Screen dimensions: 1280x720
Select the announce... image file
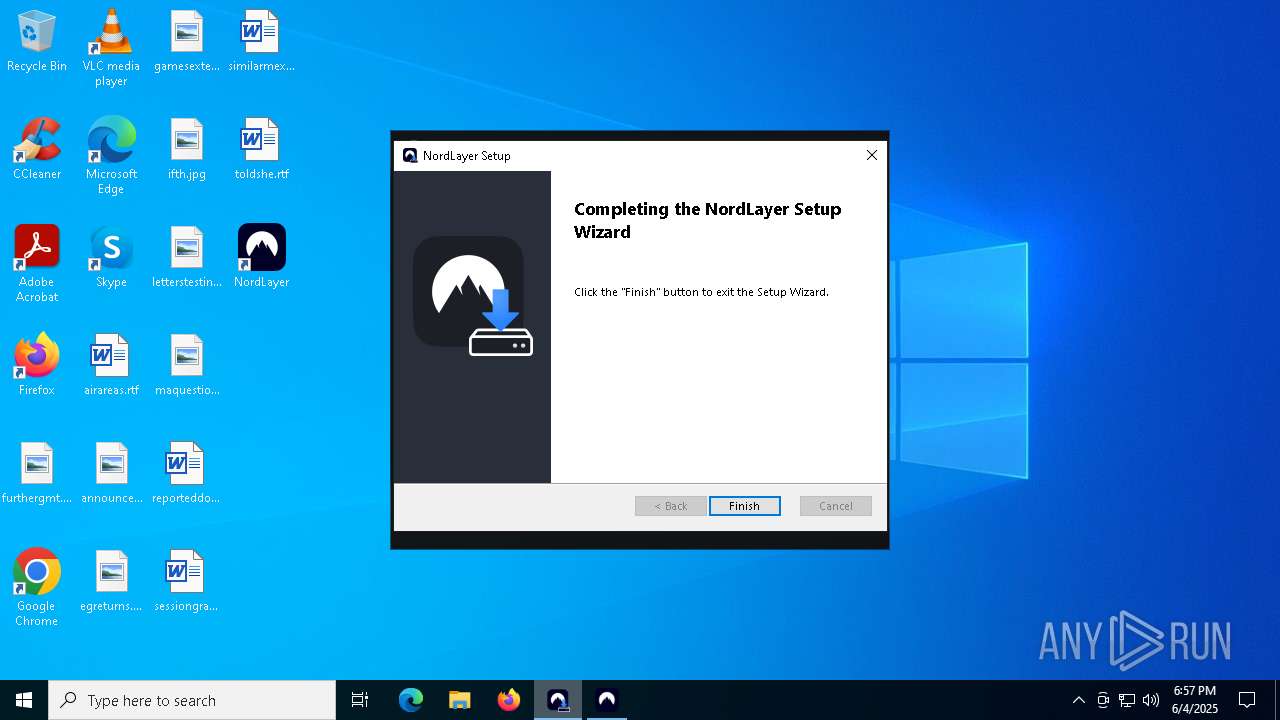click(111, 474)
